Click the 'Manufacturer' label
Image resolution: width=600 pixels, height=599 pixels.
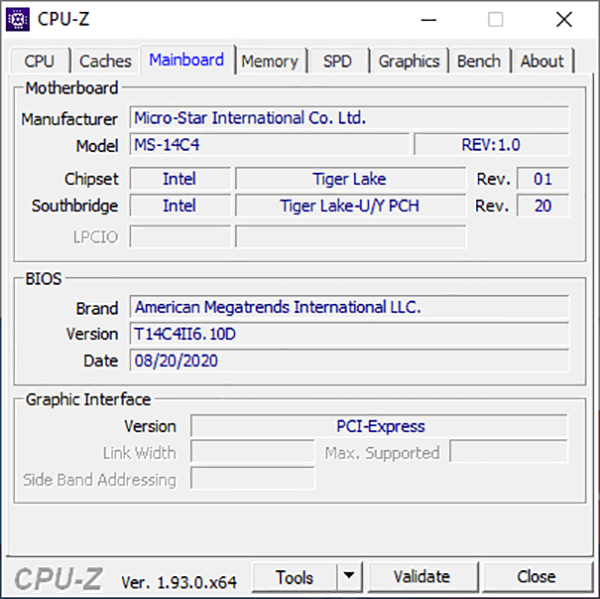tap(69, 119)
